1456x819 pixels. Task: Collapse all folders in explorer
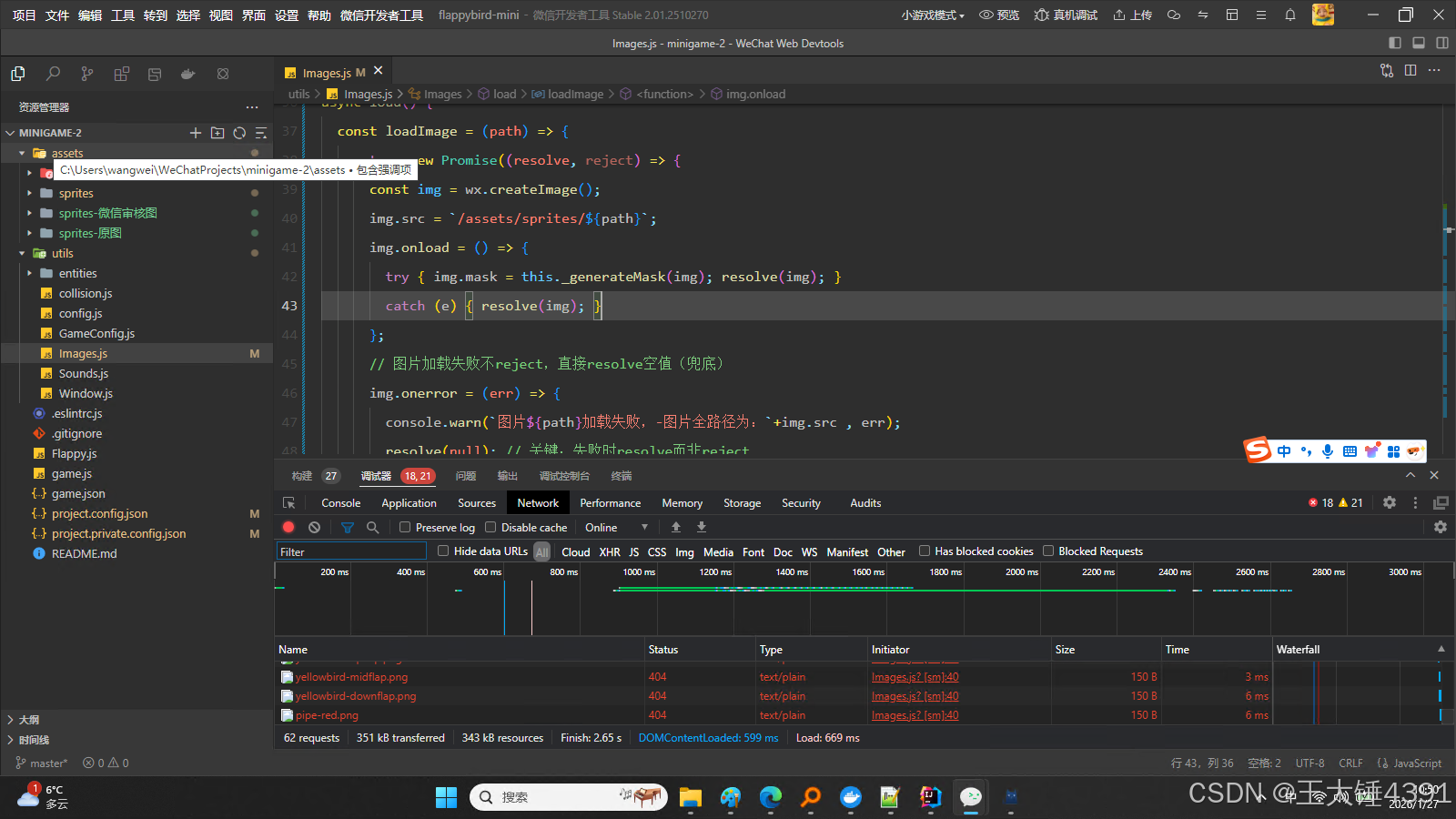261,133
